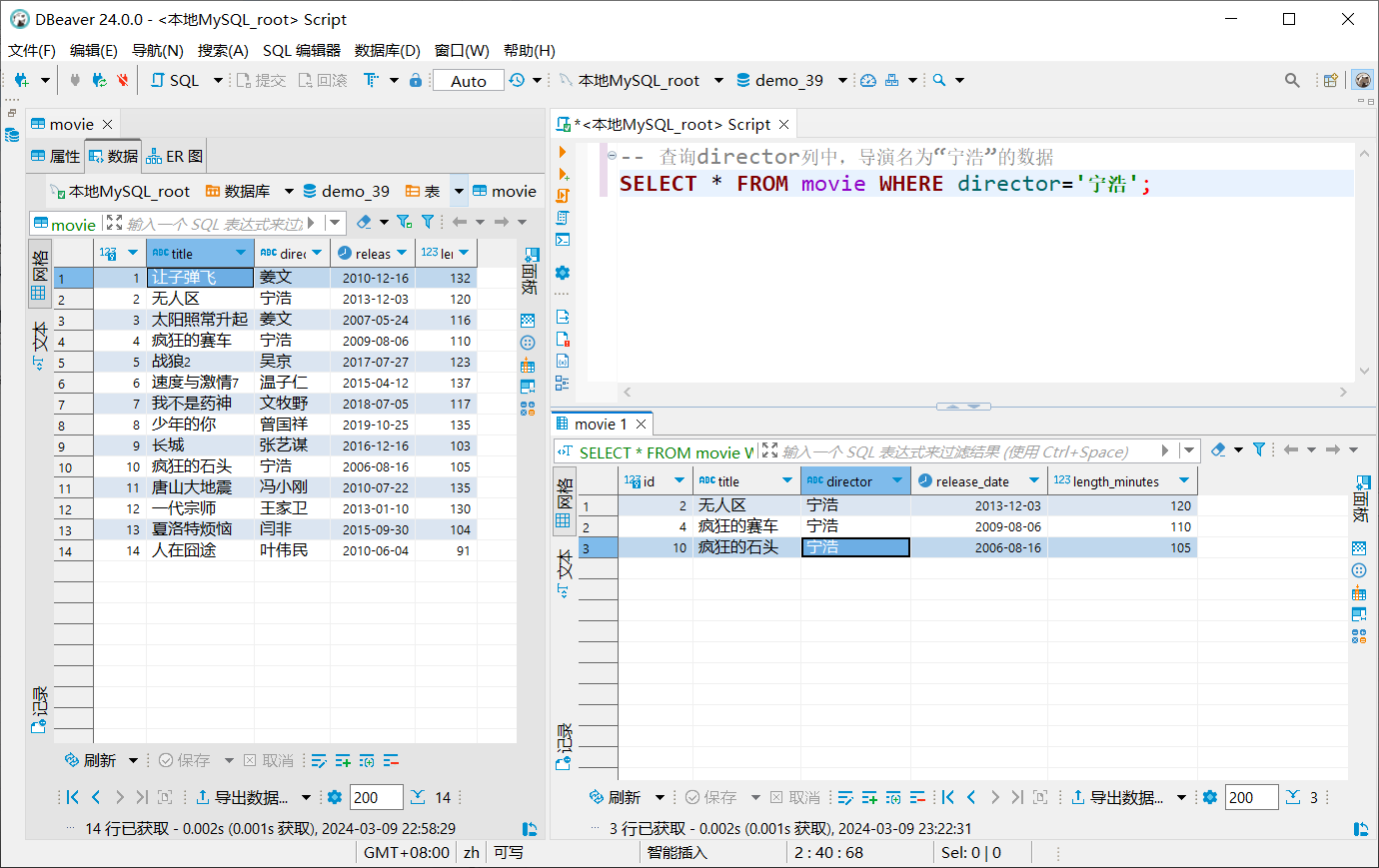Open the 本地MySQL_root active connection selector

[x=642, y=80]
